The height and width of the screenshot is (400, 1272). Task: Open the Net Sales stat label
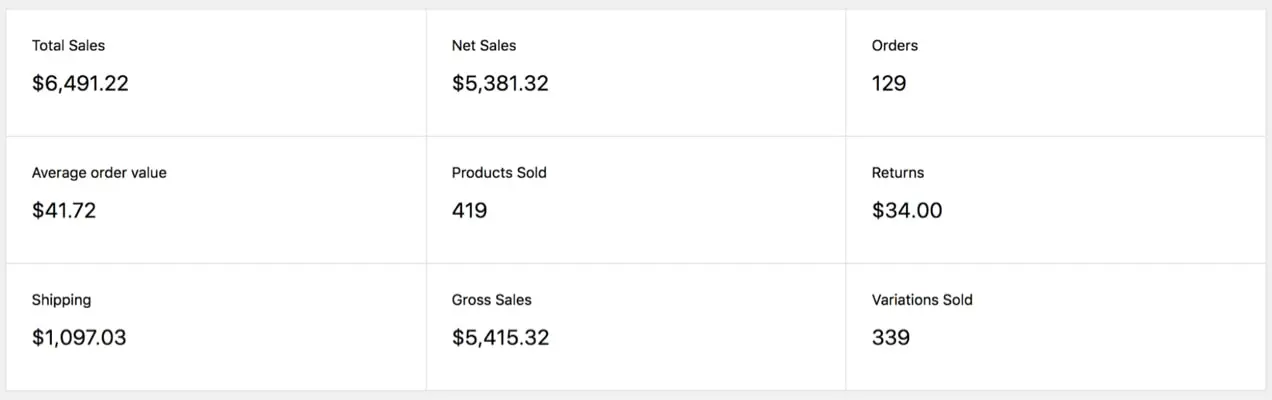coord(484,45)
